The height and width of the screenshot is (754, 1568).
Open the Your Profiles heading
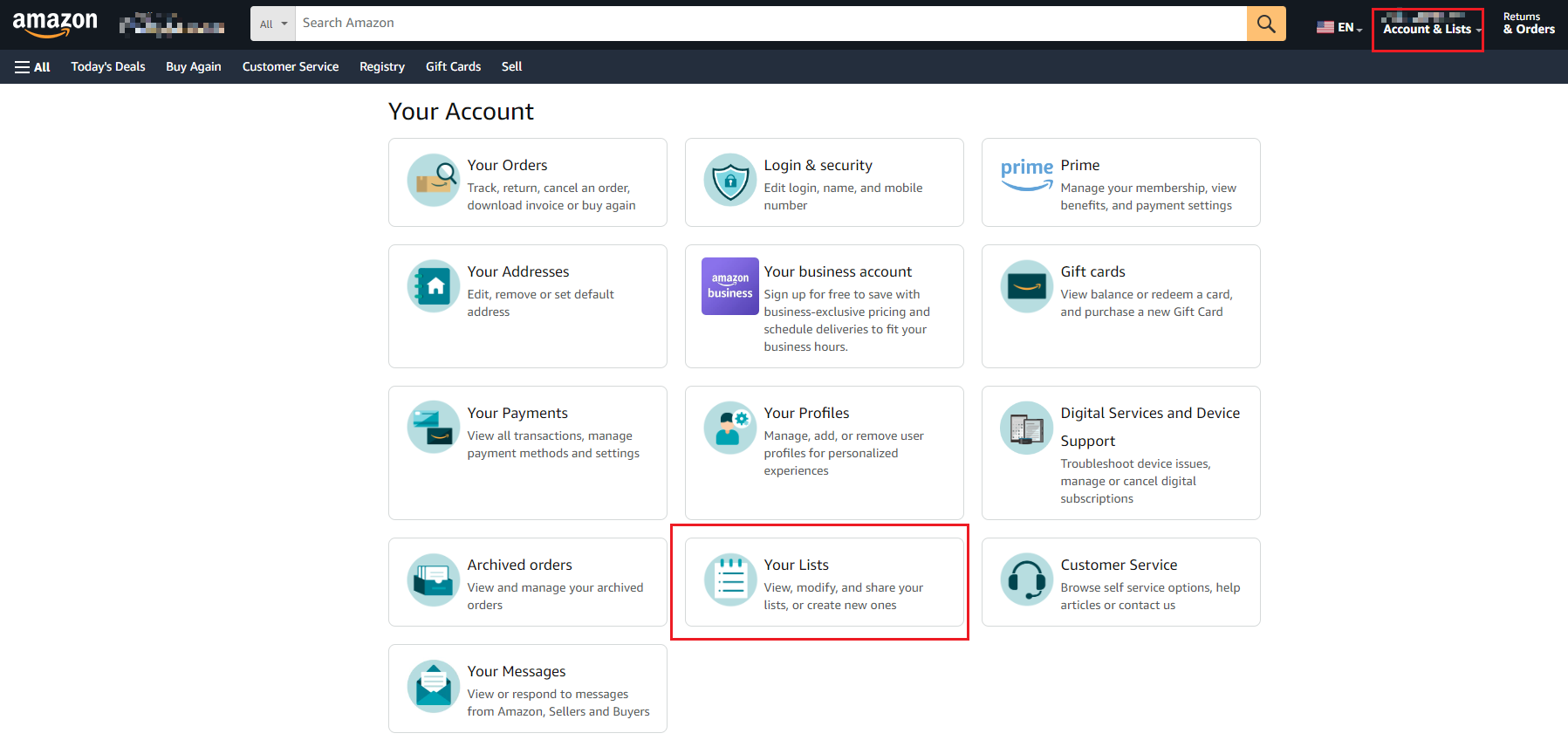click(806, 413)
